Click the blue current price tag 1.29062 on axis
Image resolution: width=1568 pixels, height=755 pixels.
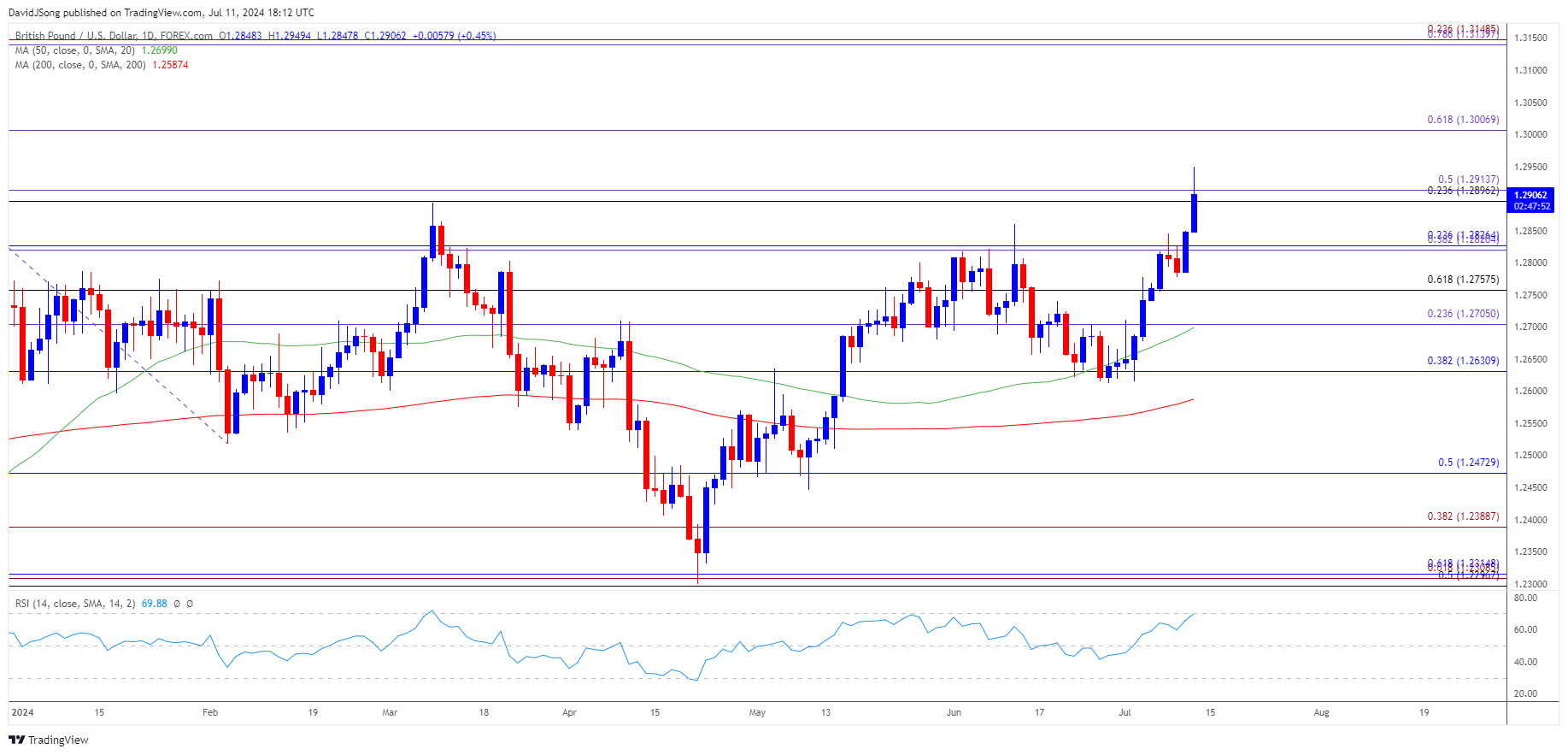[x=1530, y=196]
